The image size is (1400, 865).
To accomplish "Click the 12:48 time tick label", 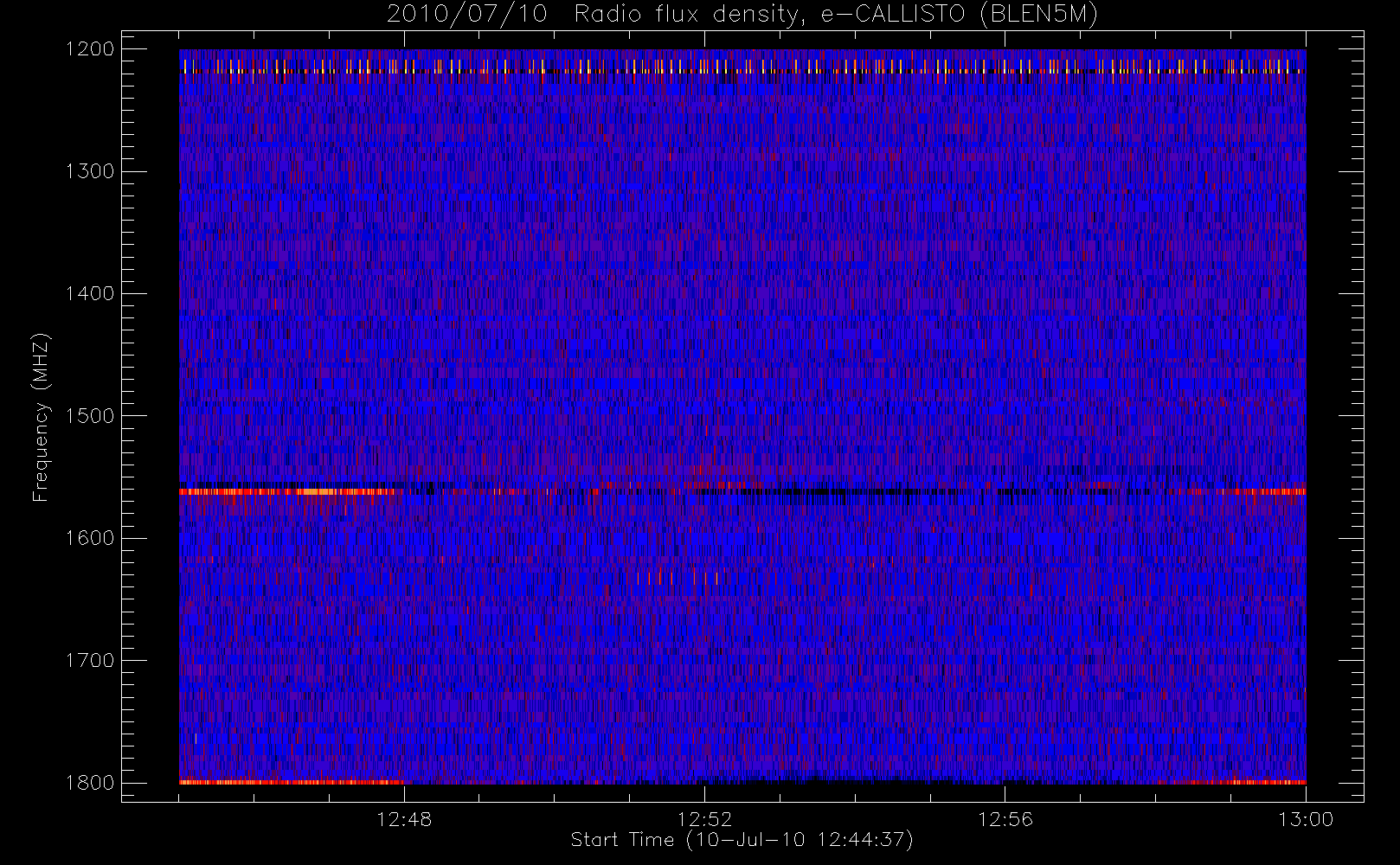I will 404,819.
